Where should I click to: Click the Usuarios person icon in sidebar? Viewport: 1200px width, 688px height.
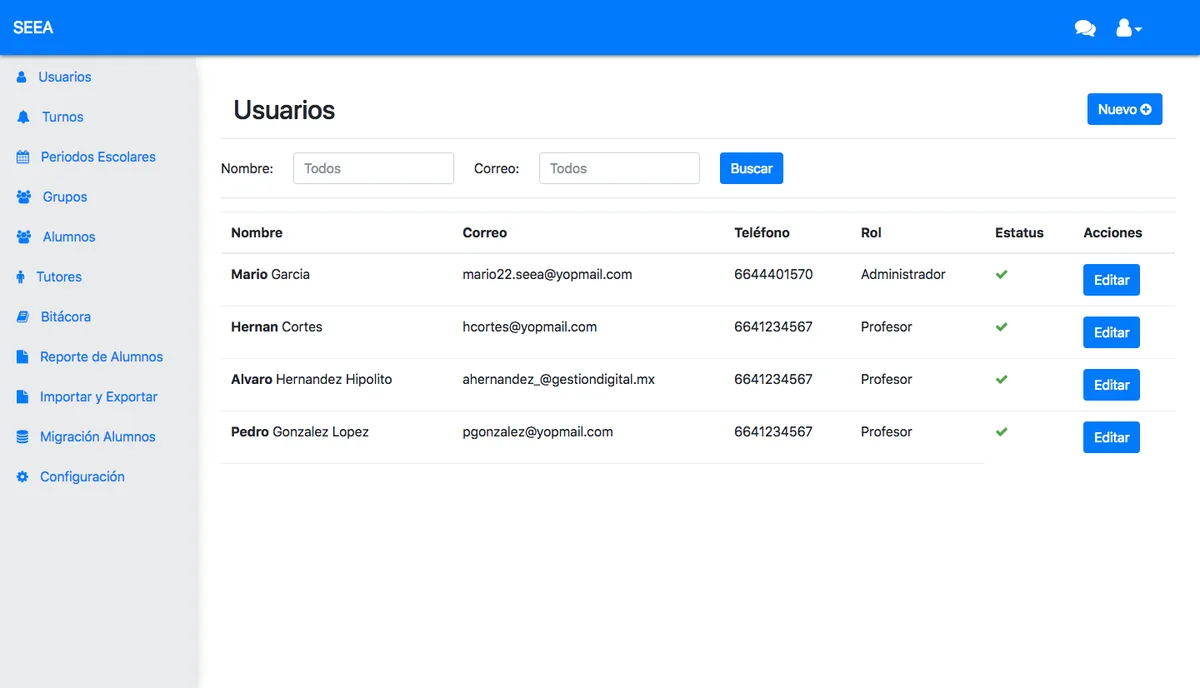(22, 77)
